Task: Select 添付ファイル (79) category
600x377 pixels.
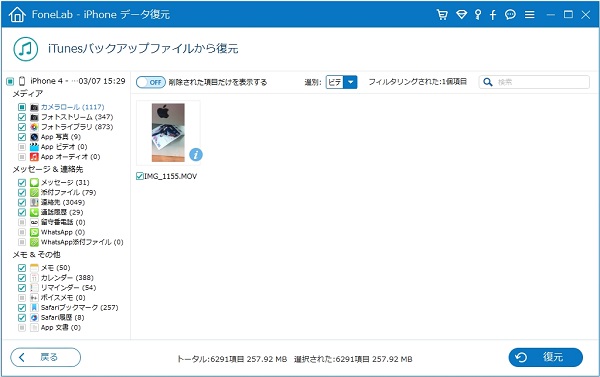Action: 68,193
